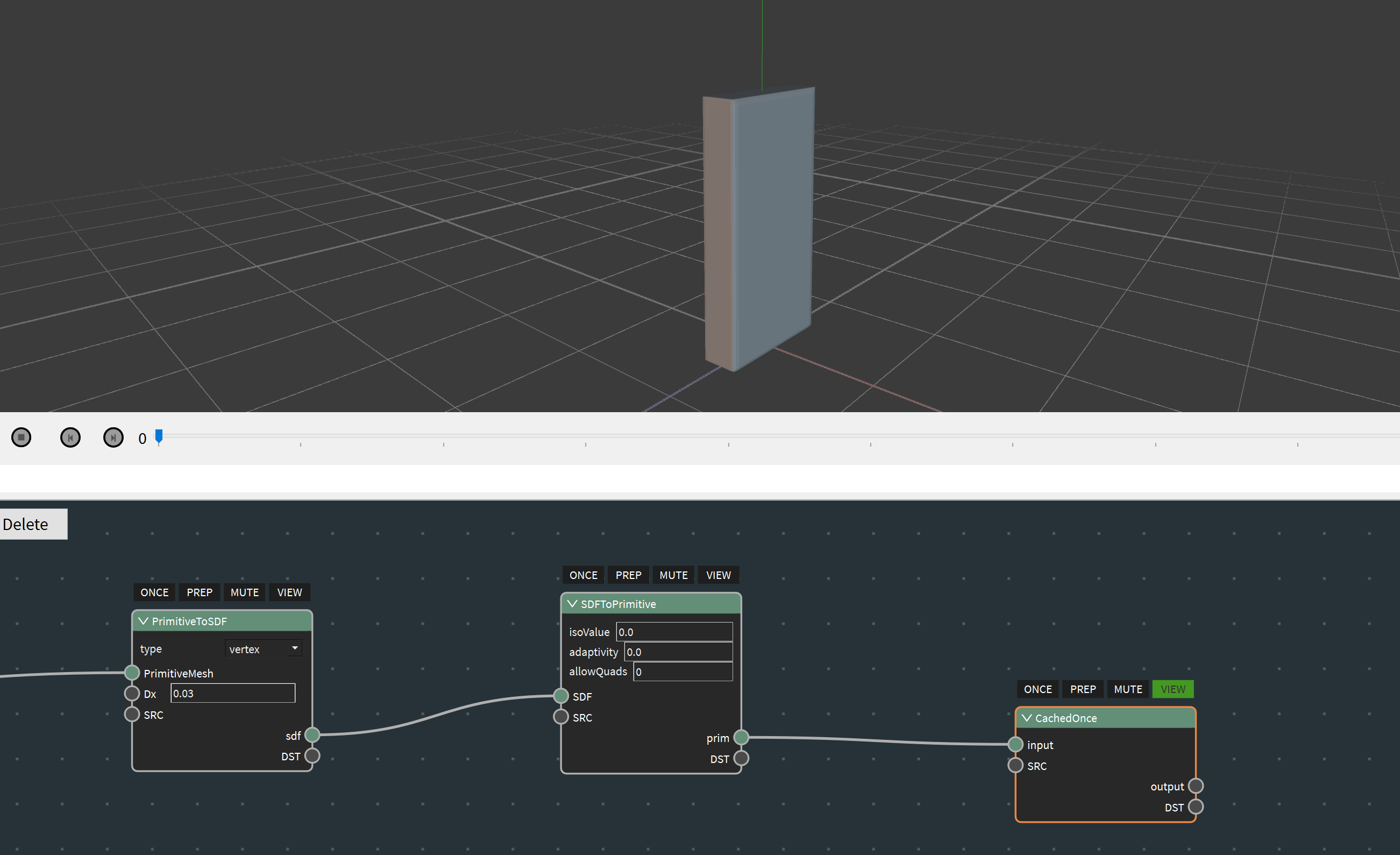
Task: Click the prim output socket
Action: [x=741, y=737]
